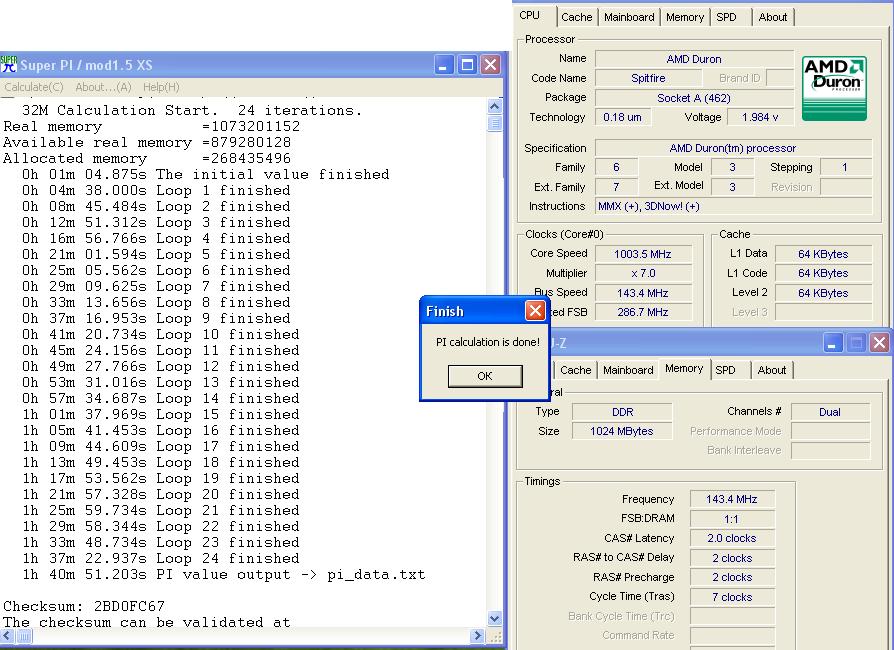The width and height of the screenshot is (894, 650).
Task: Click the '32M Calculation Start' line
Action: (x=192, y=110)
